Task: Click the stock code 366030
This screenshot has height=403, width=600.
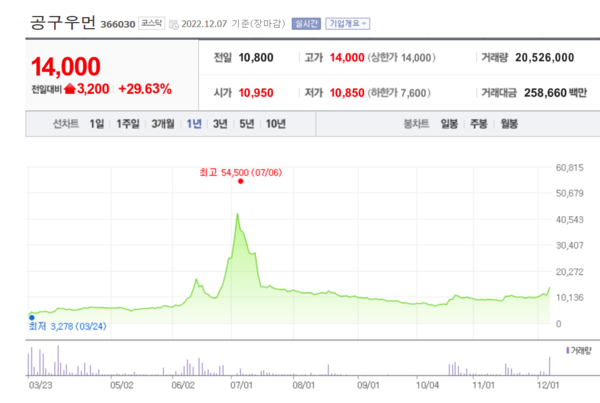Action: (x=118, y=24)
